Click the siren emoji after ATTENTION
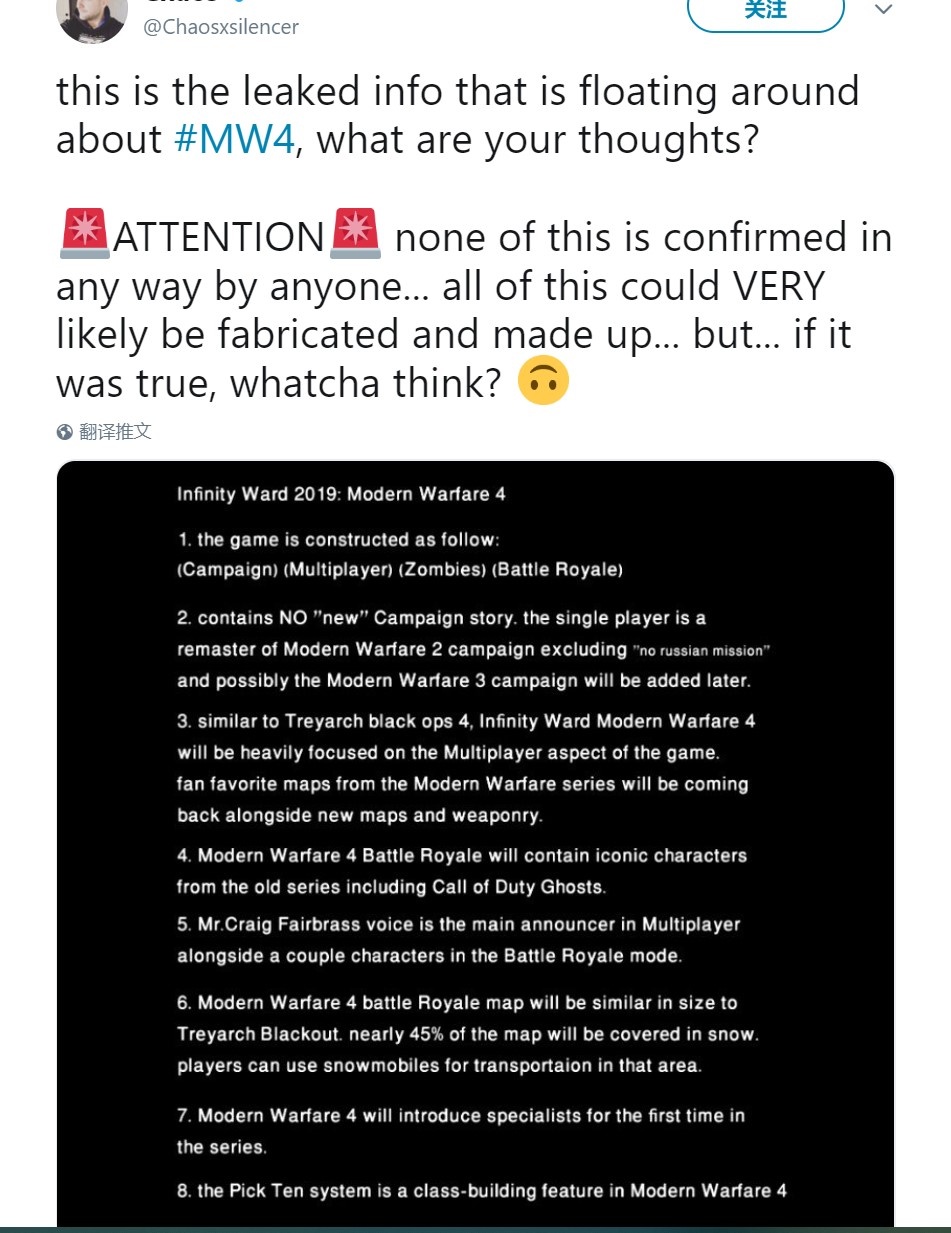The image size is (951, 1233). coord(355,236)
